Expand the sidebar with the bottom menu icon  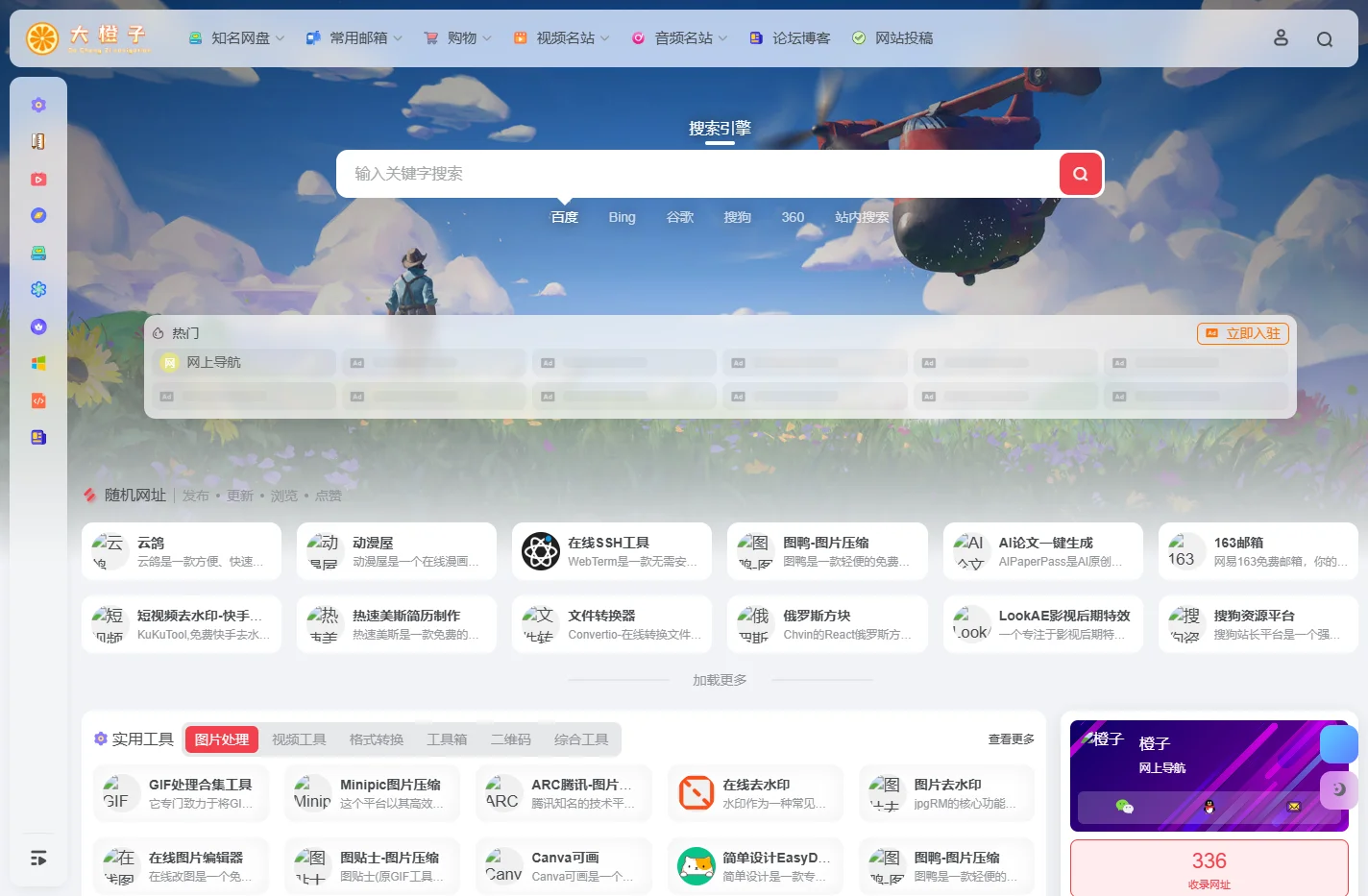click(38, 858)
